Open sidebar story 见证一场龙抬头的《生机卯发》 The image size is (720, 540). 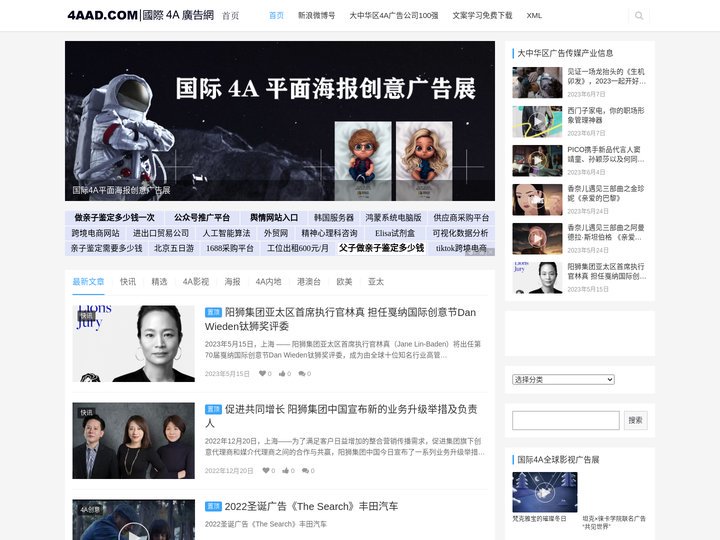[x=606, y=76]
